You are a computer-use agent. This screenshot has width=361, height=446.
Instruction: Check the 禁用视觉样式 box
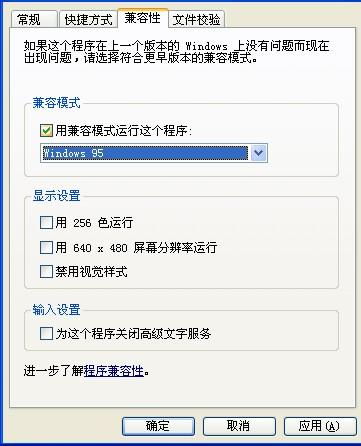pyautogui.click(x=46, y=271)
